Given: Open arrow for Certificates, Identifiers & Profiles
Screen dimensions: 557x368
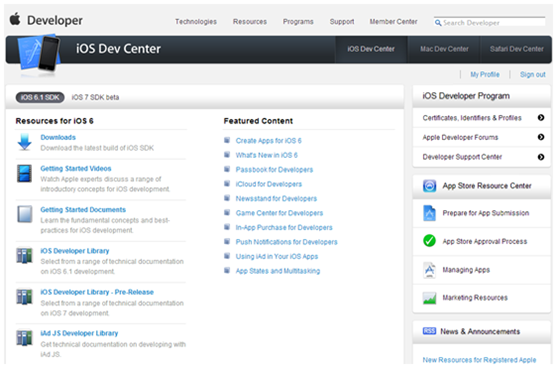Looking at the screenshot, I should (x=541, y=118).
